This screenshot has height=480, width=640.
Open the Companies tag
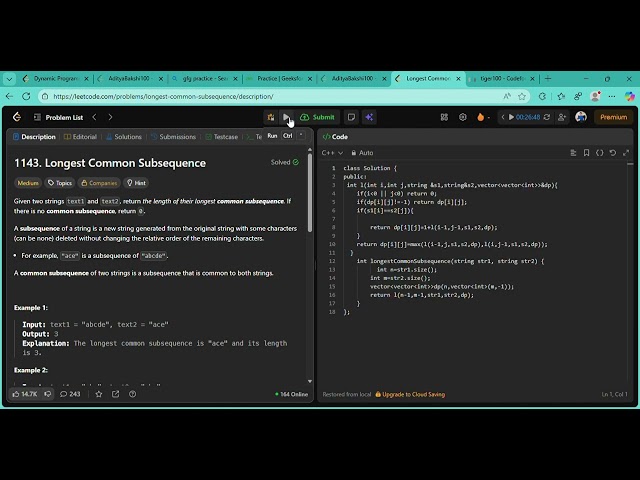click(x=99, y=183)
